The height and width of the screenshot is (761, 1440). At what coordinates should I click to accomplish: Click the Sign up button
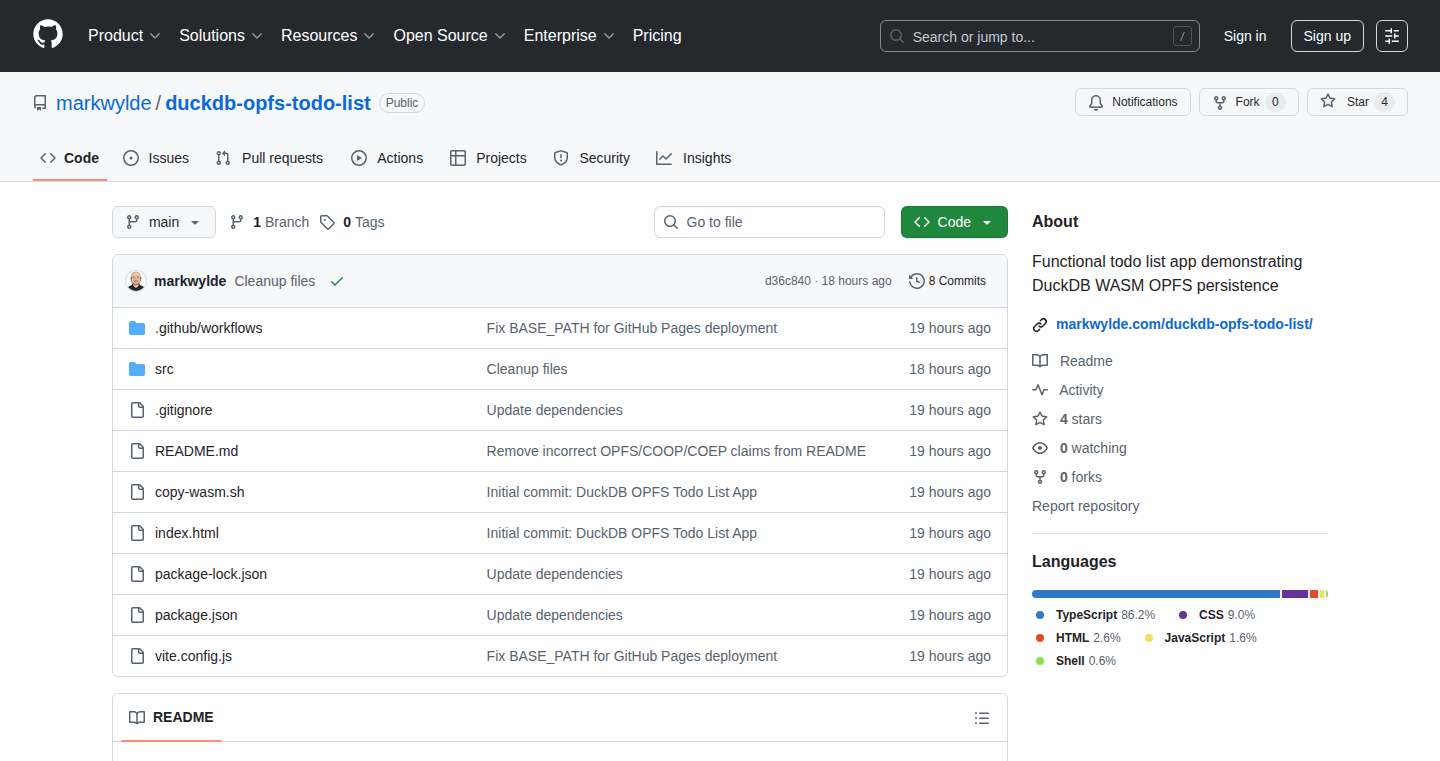click(x=1327, y=36)
